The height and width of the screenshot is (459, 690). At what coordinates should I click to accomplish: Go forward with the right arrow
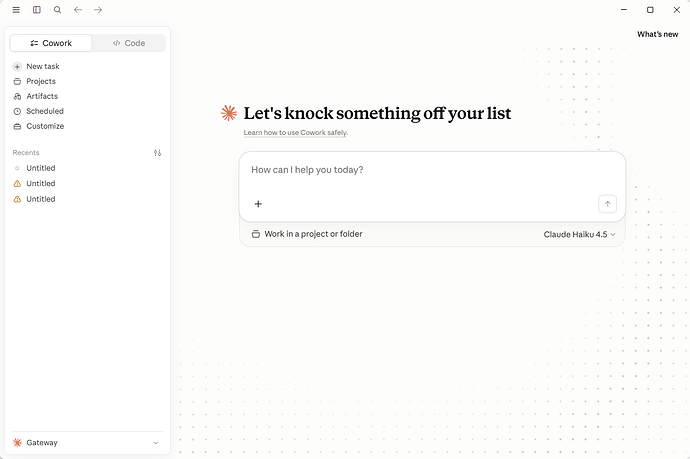coord(98,10)
